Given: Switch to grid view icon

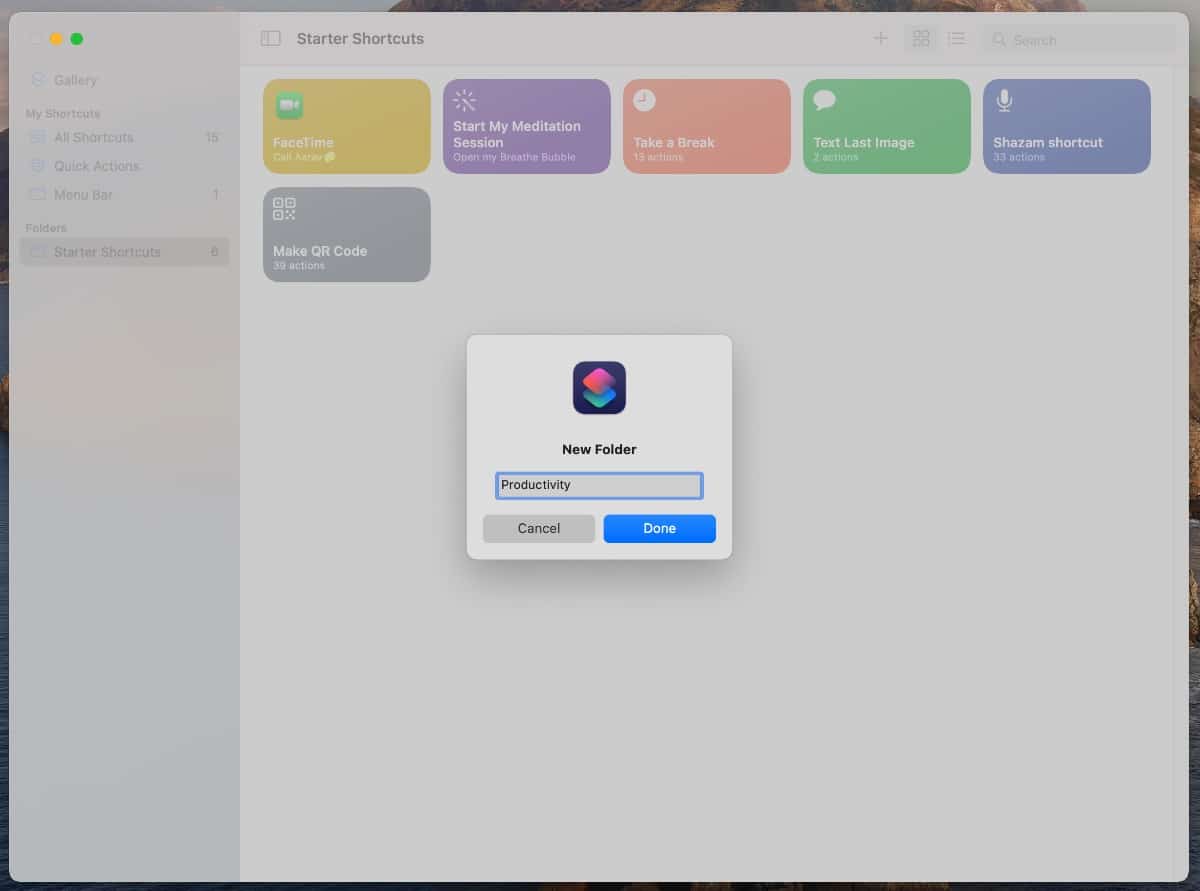Looking at the screenshot, I should coord(921,38).
